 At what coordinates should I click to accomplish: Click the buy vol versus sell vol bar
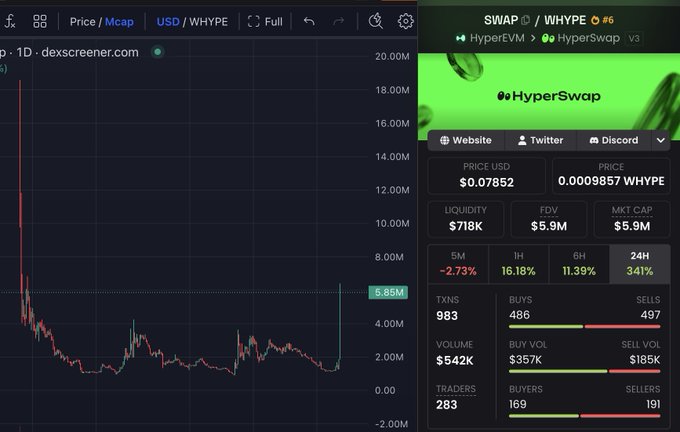click(x=585, y=371)
